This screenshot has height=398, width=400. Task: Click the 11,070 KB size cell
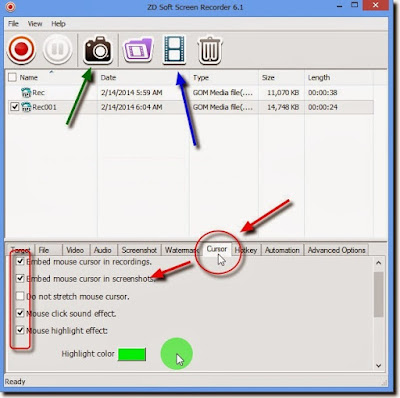[283, 92]
